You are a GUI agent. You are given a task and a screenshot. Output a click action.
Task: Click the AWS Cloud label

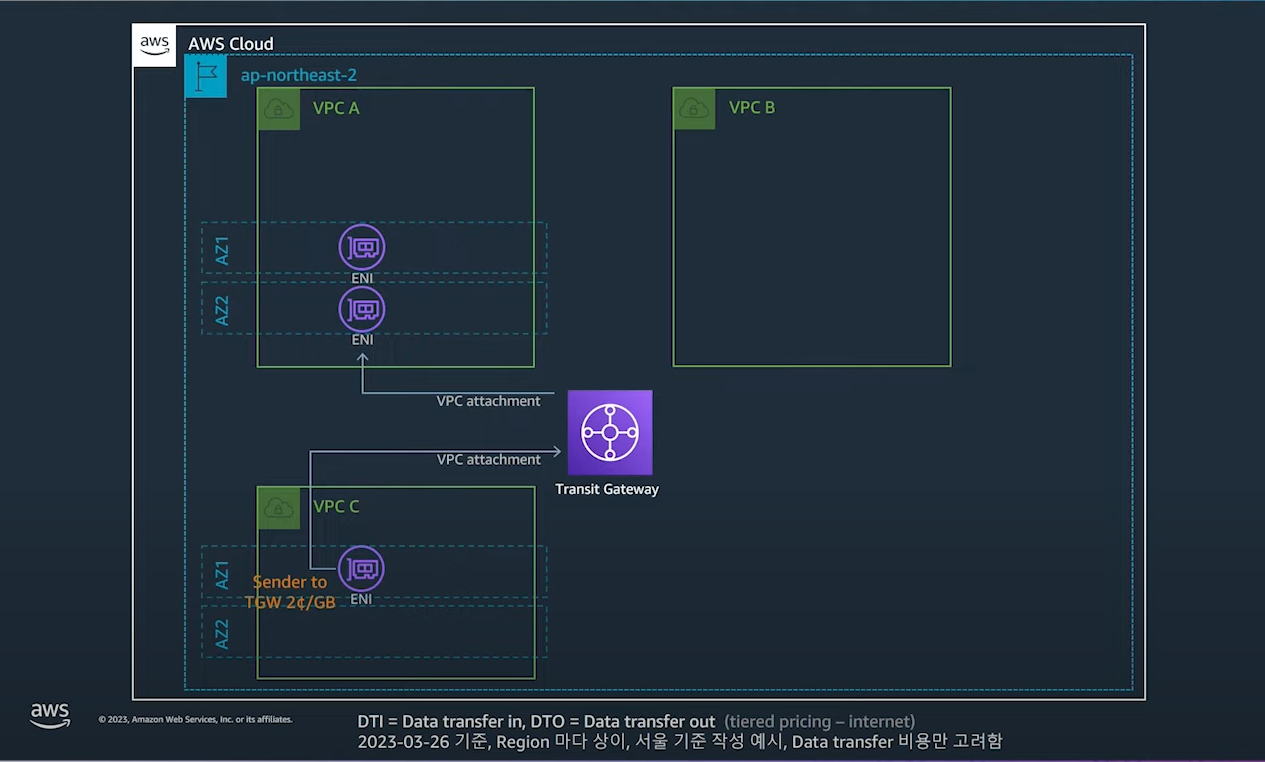tap(231, 44)
